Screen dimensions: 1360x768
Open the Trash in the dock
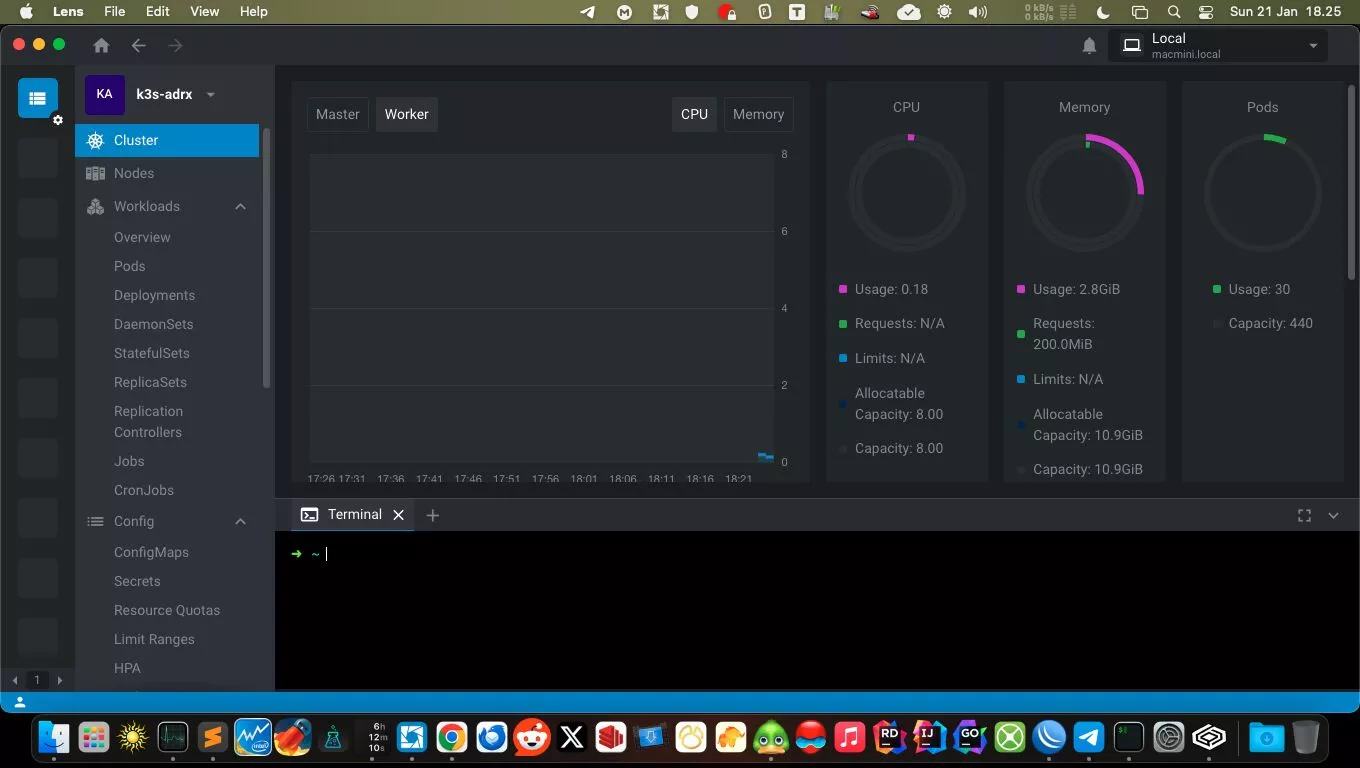pos(1306,738)
